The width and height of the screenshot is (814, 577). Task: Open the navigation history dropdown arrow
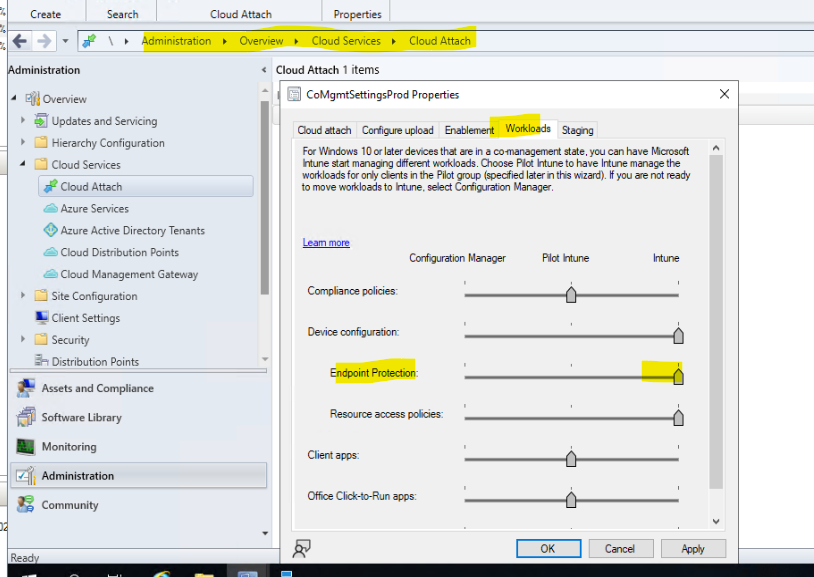click(65, 41)
